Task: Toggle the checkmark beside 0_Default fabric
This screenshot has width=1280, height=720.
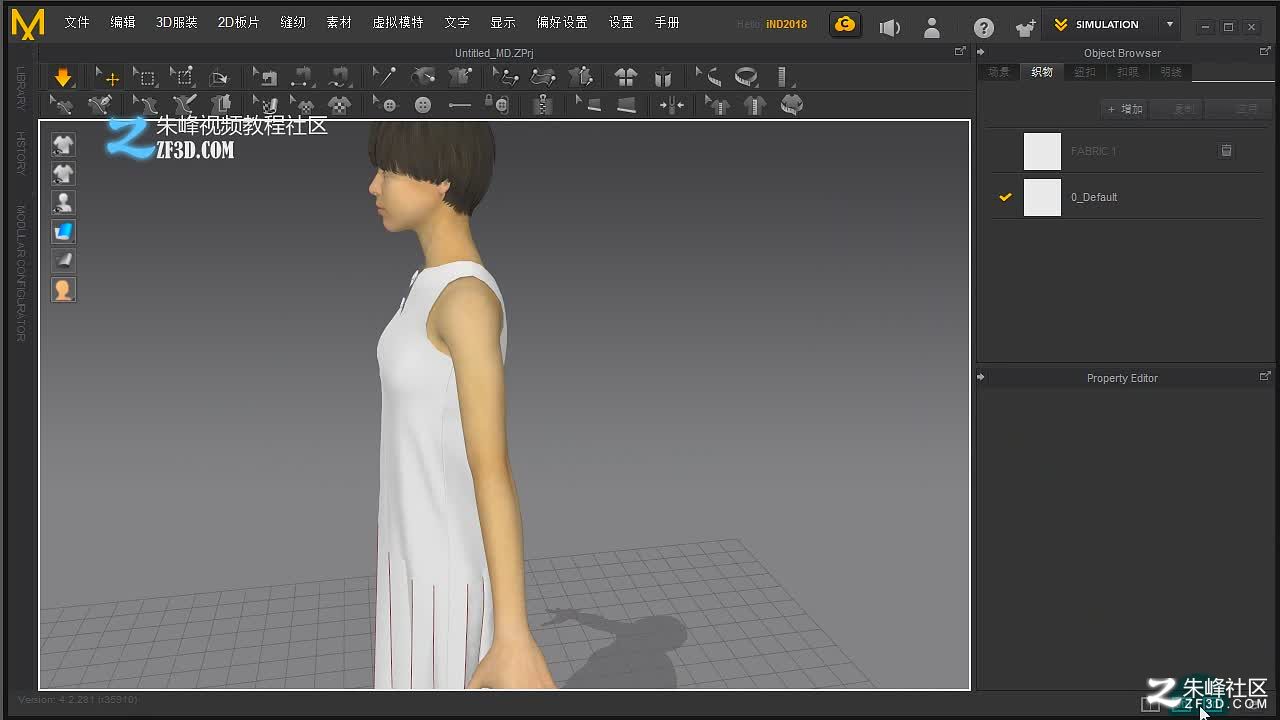Action: point(1005,197)
